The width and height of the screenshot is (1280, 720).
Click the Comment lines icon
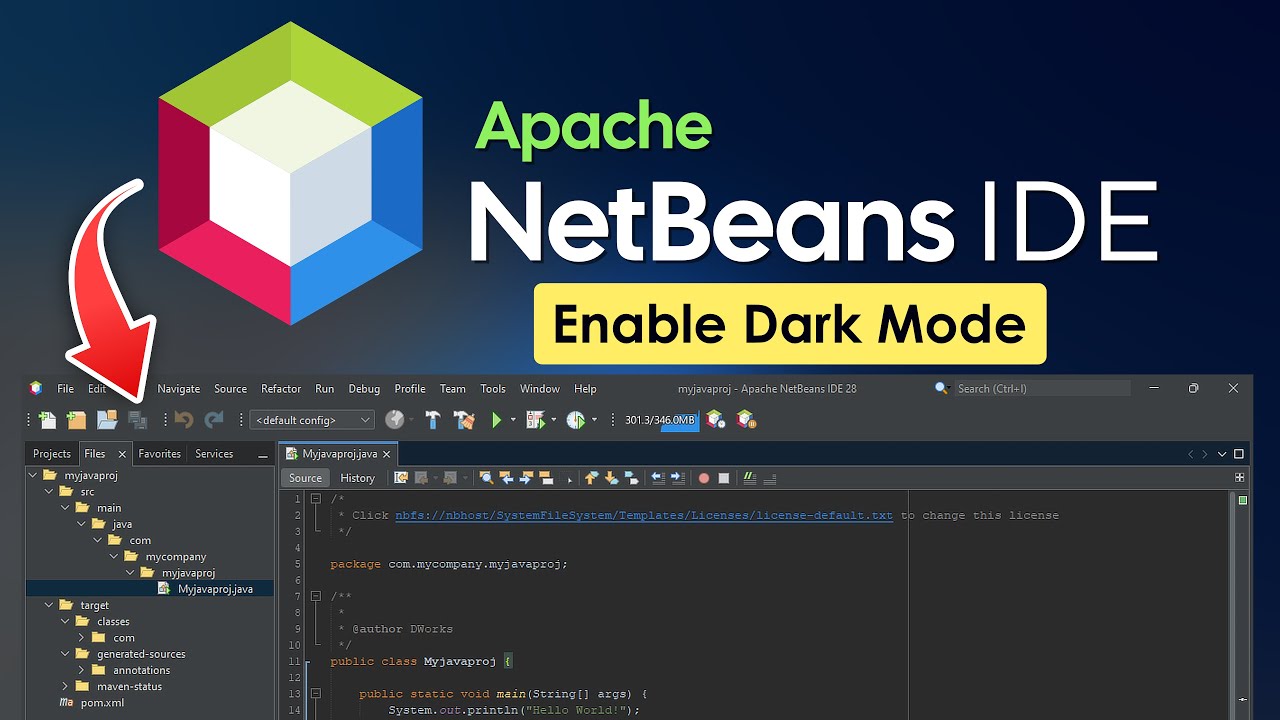pos(750,478)
